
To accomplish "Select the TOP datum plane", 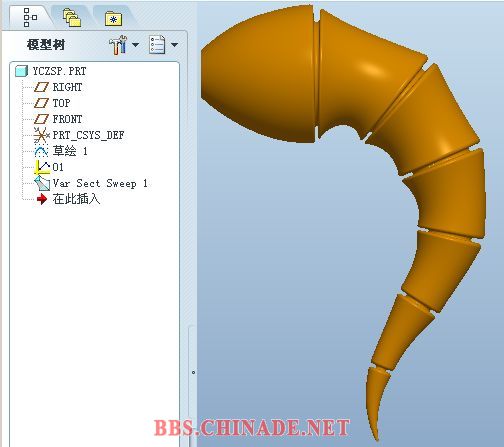I will tap(52, 103).
